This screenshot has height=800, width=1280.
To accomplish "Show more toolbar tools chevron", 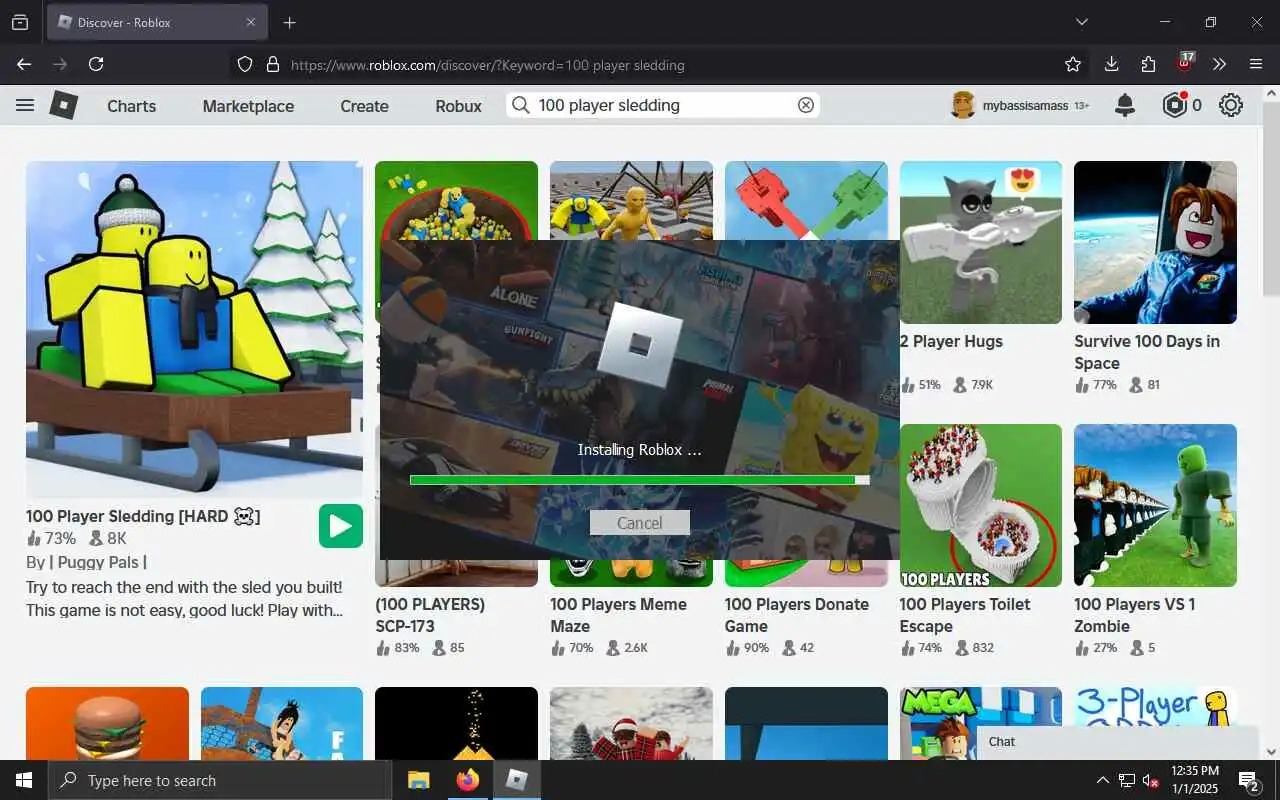I will (x=1219, y=64).
